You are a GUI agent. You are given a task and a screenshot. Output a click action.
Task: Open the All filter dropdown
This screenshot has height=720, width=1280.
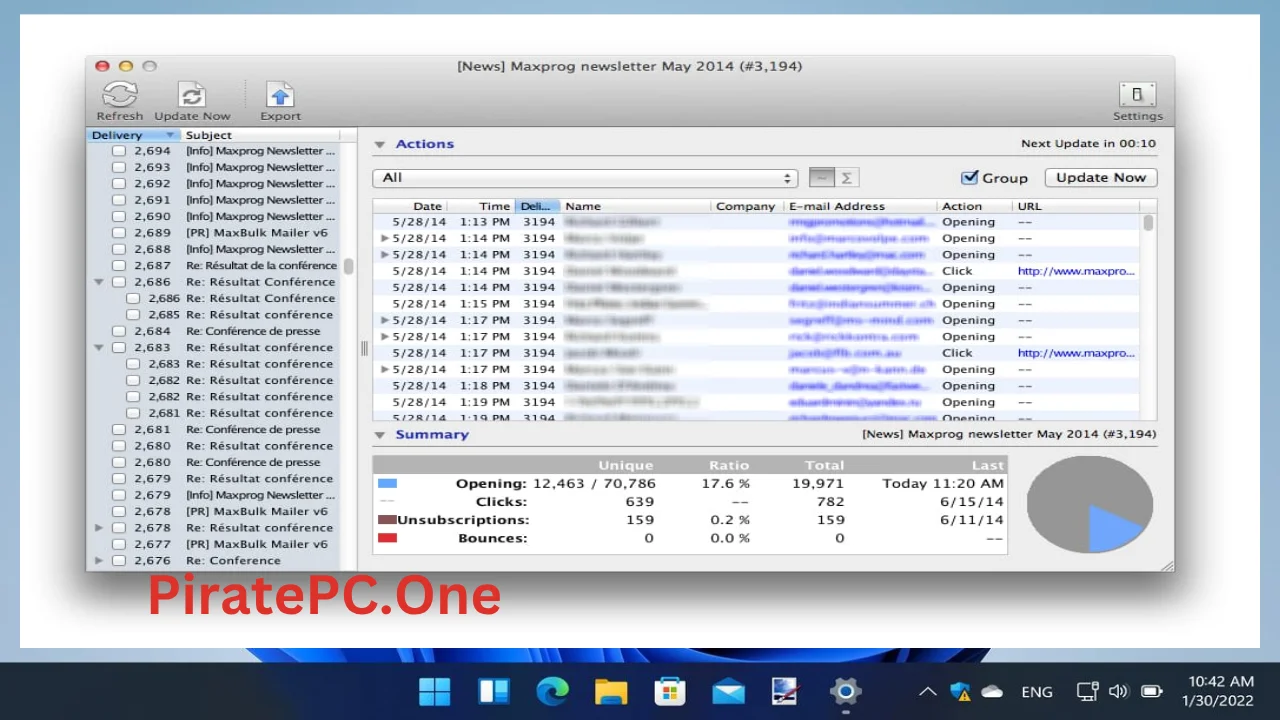pyautogui.click(x=585, y=178)
